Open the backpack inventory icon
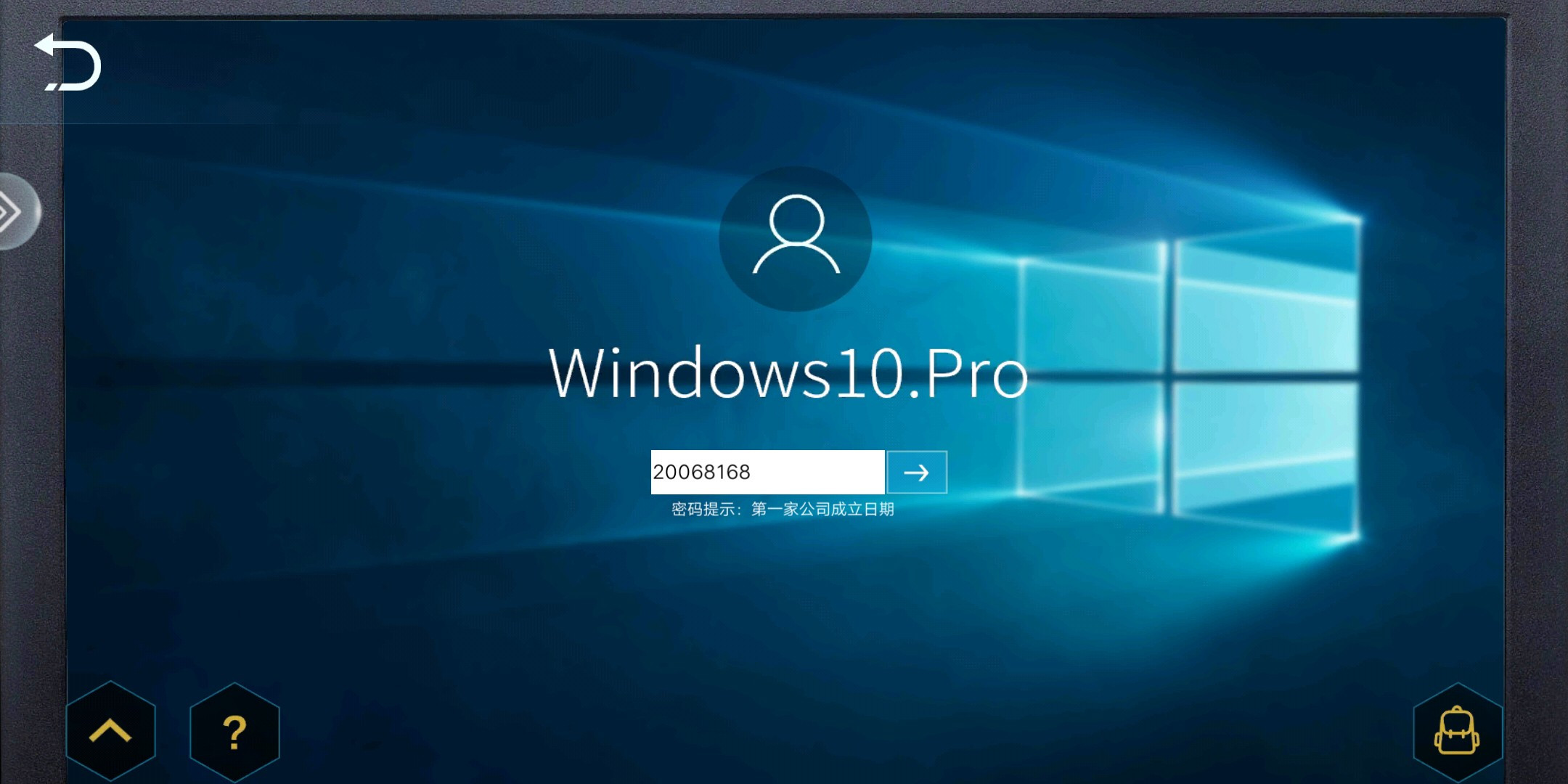Viewport: 1568px width, 784px height. coord(1457,732)
